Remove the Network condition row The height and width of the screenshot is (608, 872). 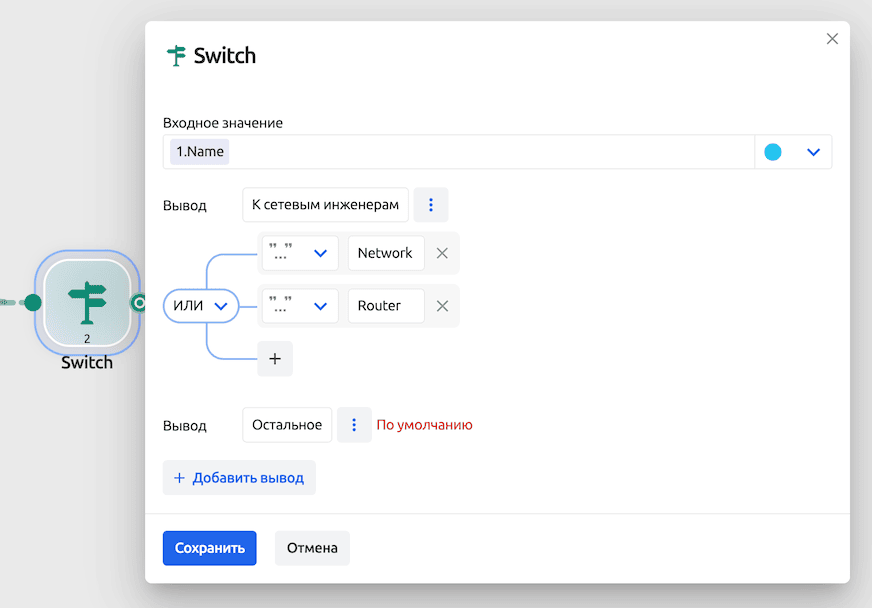tap(442, 254)
